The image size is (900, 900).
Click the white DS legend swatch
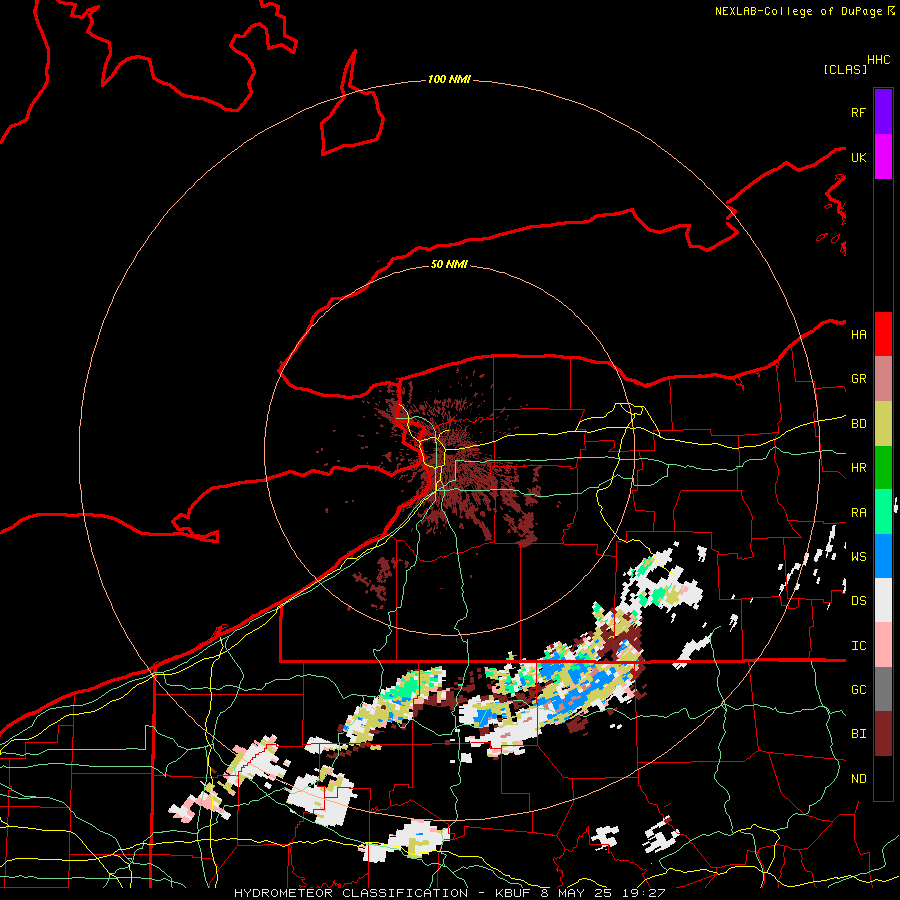883,600
